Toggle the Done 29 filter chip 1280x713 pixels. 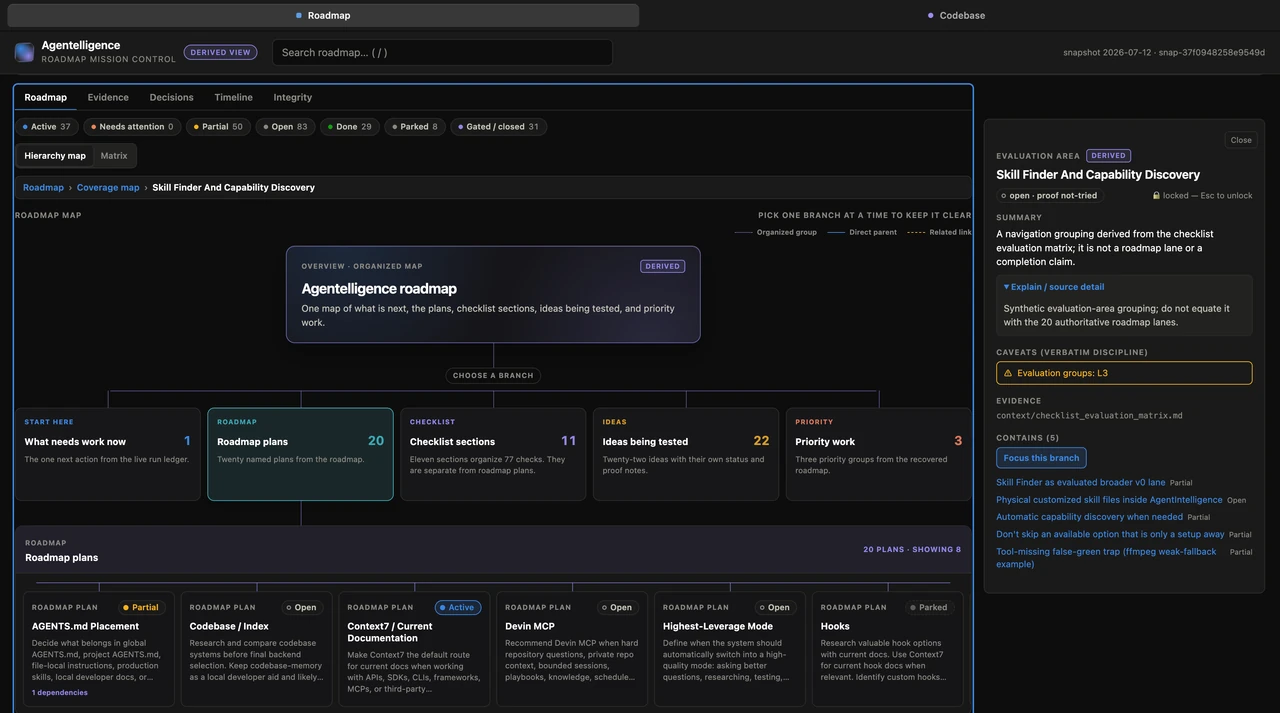[x=350, y=127]
